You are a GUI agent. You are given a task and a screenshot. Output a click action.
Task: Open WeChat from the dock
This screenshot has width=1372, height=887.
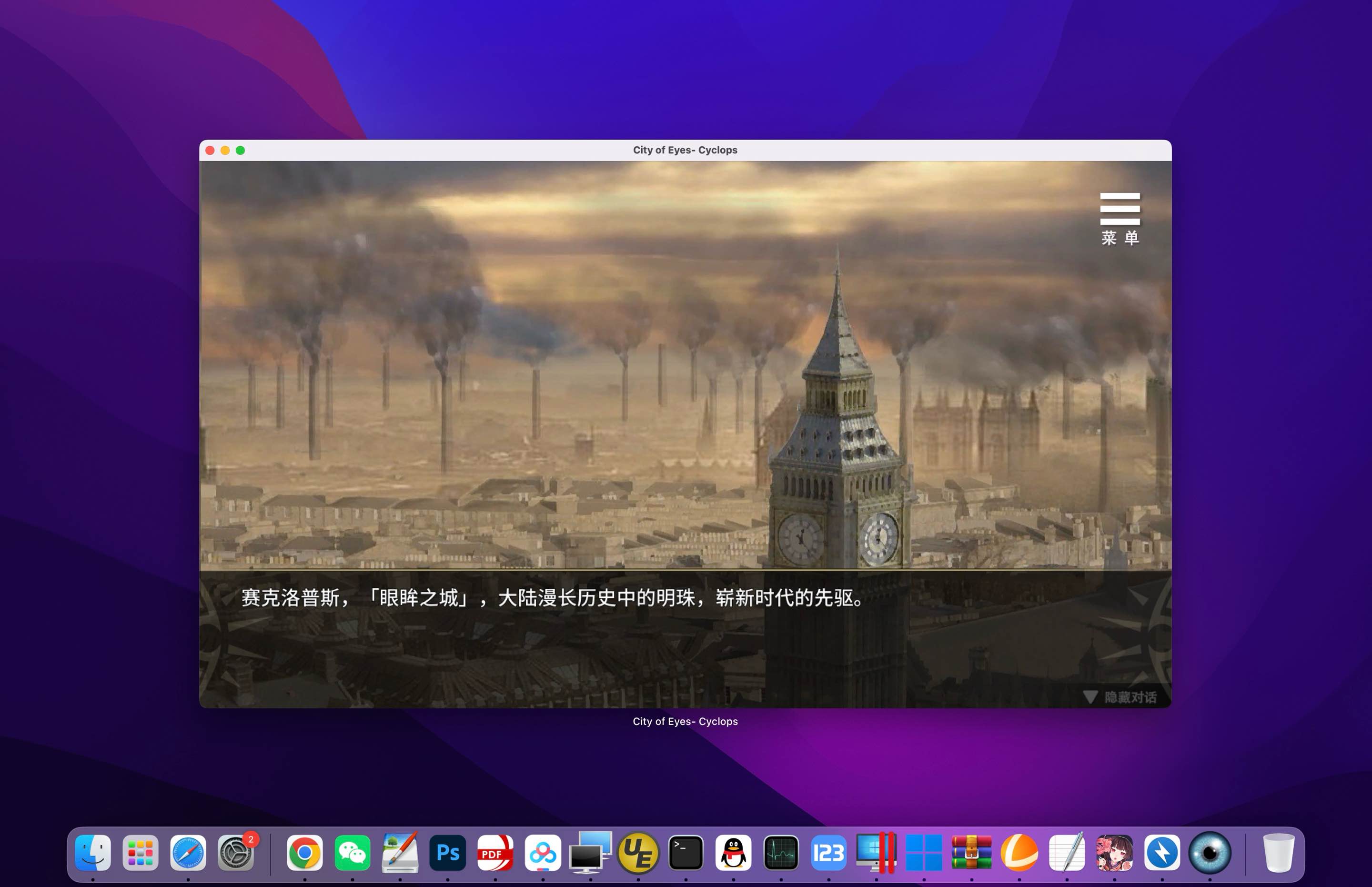(x=353, y=852)
